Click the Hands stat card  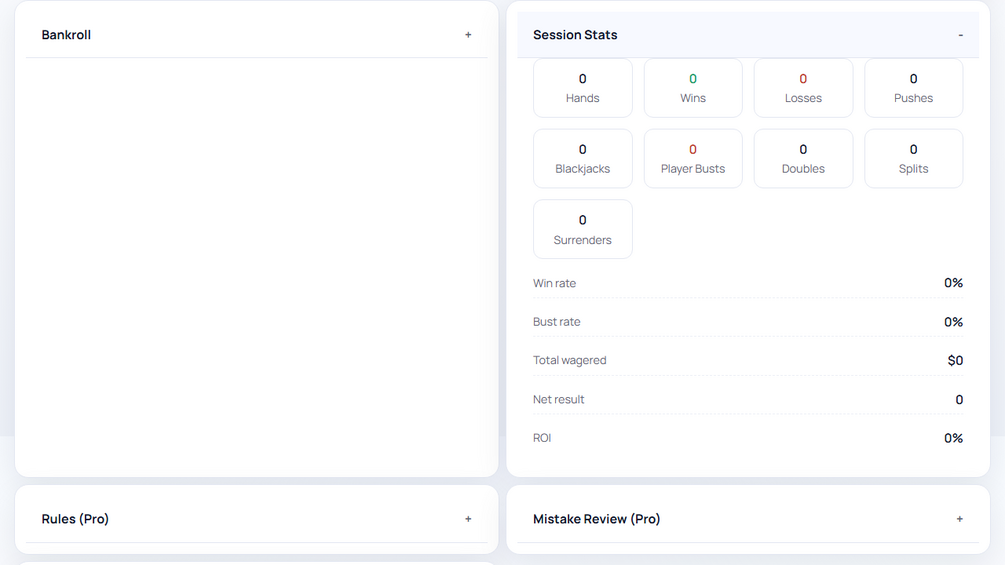(x=583, y=88)
